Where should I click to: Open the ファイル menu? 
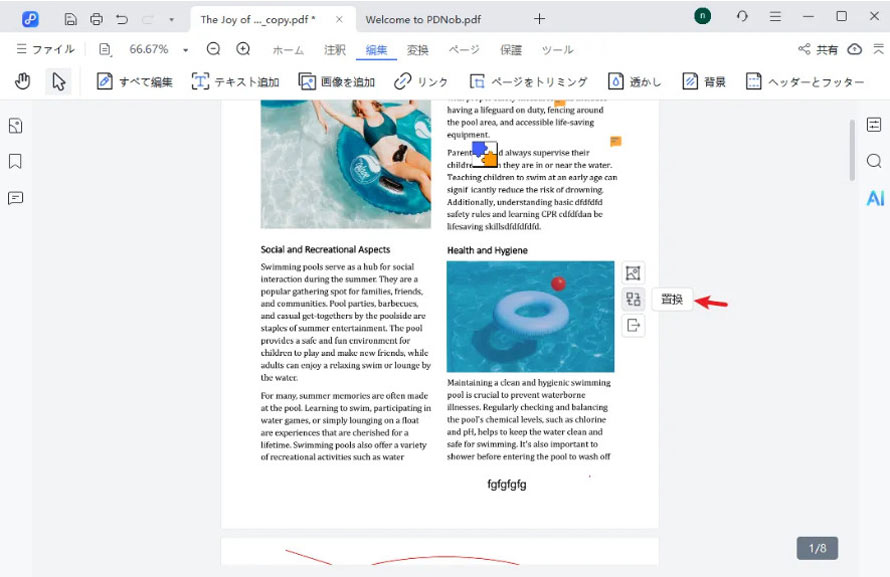pos(45,49)
